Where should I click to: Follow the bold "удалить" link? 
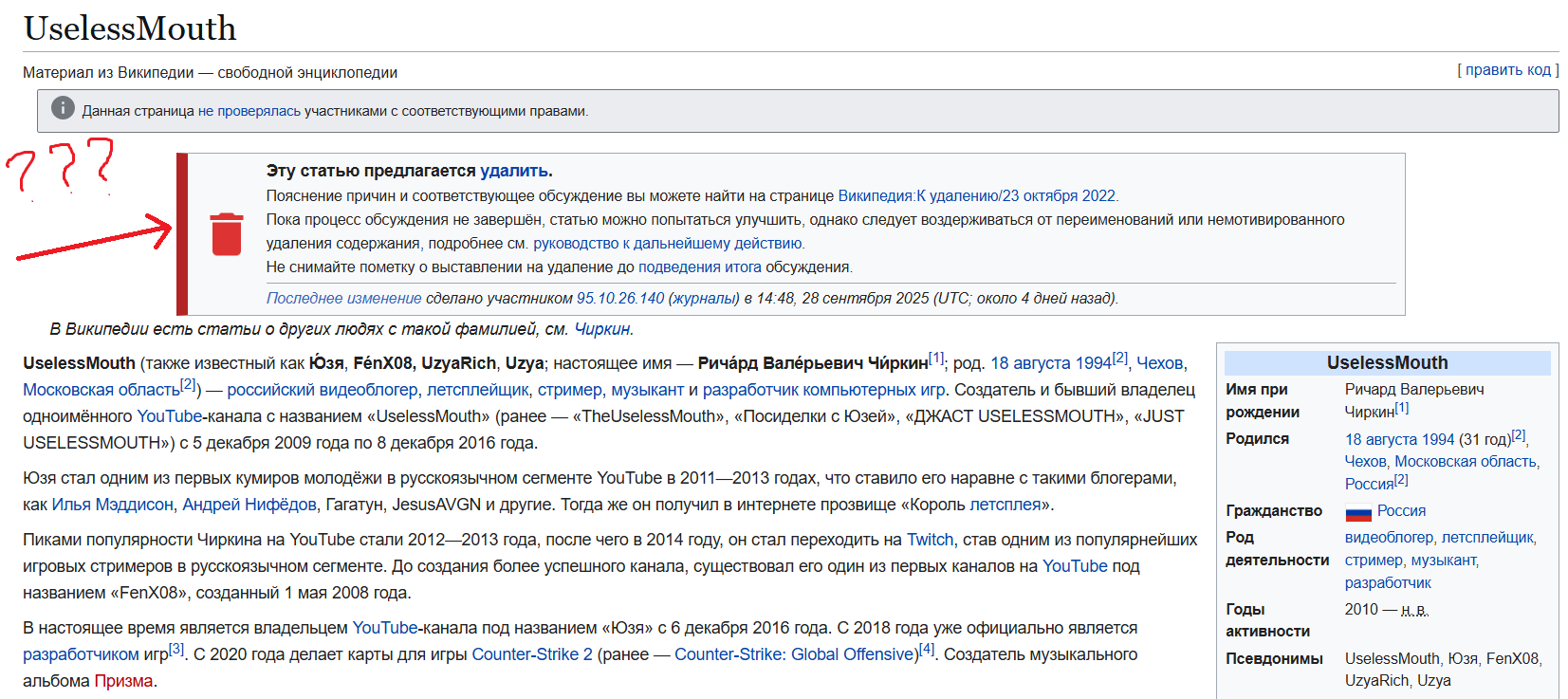(x=514, y=171)
